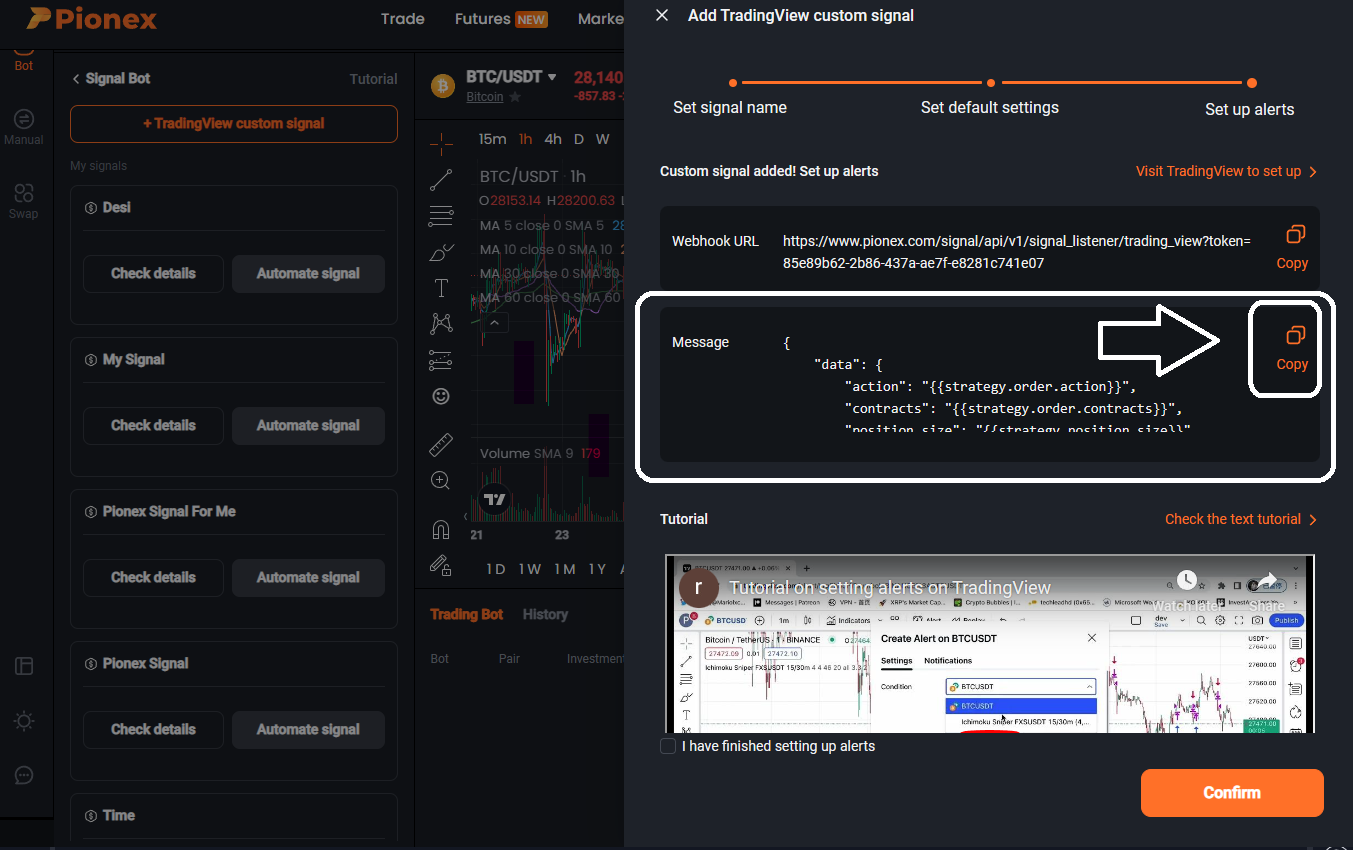Click the 'Set default settings' progress dot
1353x850 pixels.
click(x=990, y=84)
